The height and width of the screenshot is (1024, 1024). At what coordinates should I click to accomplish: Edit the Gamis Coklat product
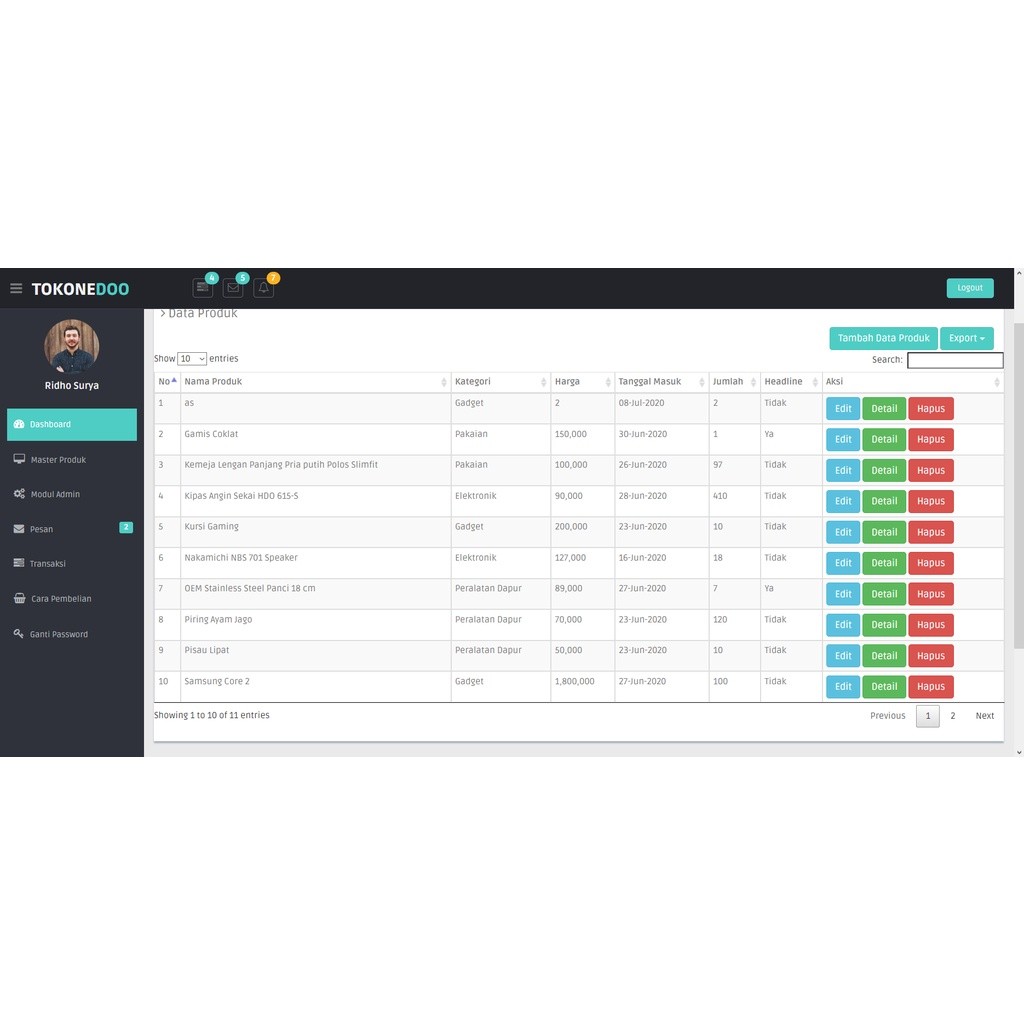click(842, 439)
